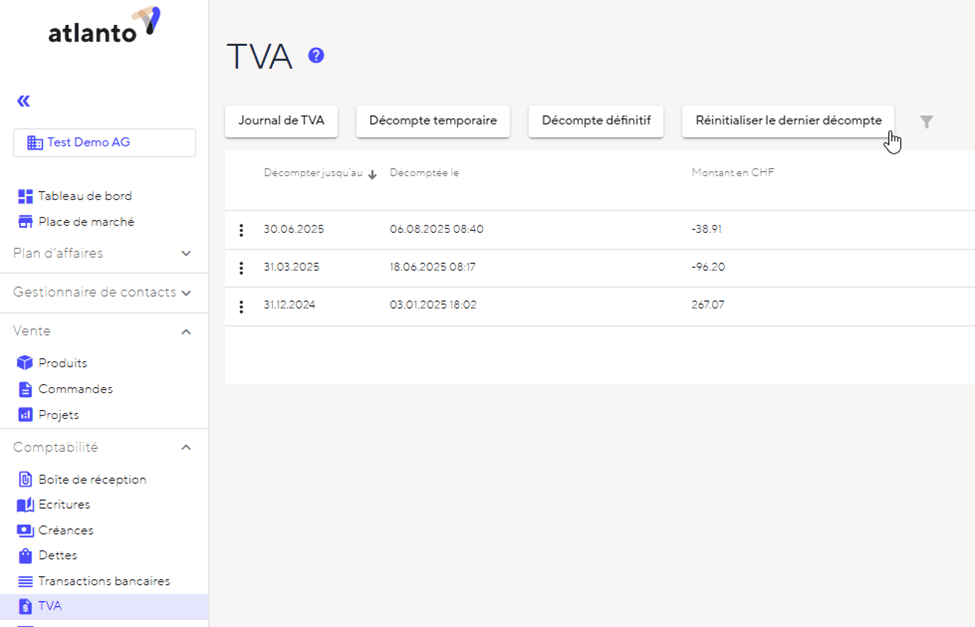
Task: Sort by the Décompter jusqu'au arrow
Action: pos(372,174)
